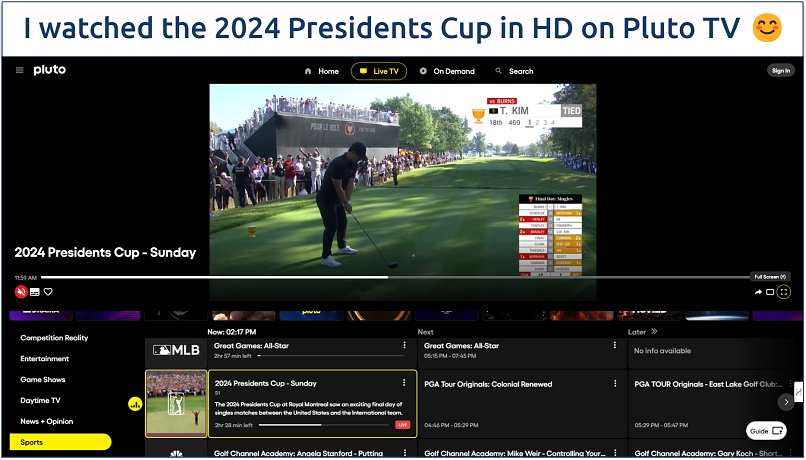Click the Presidents Cup episode progress bar
This screenshot has height=460, width=806.
[x=324, y=425]
